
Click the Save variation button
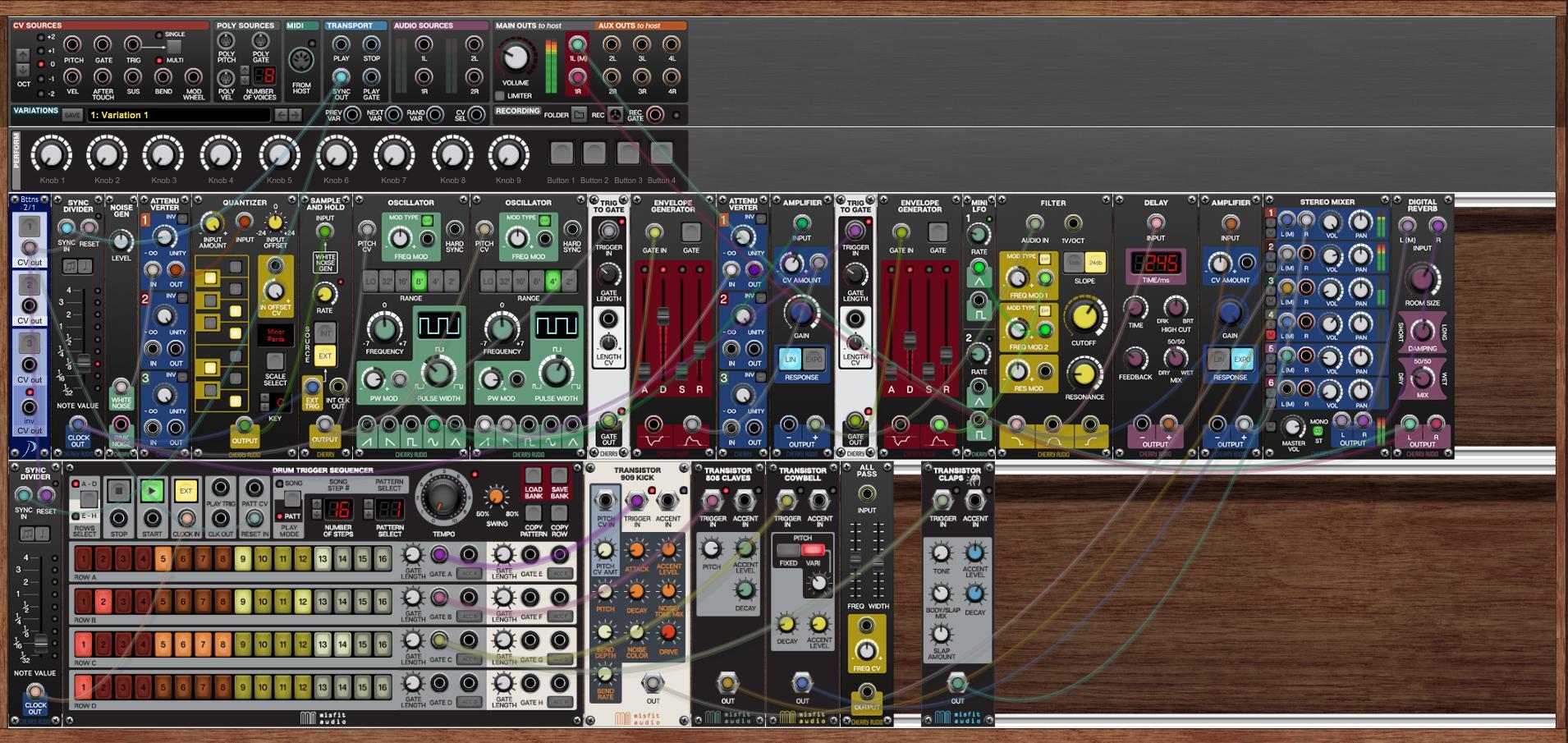72,115
